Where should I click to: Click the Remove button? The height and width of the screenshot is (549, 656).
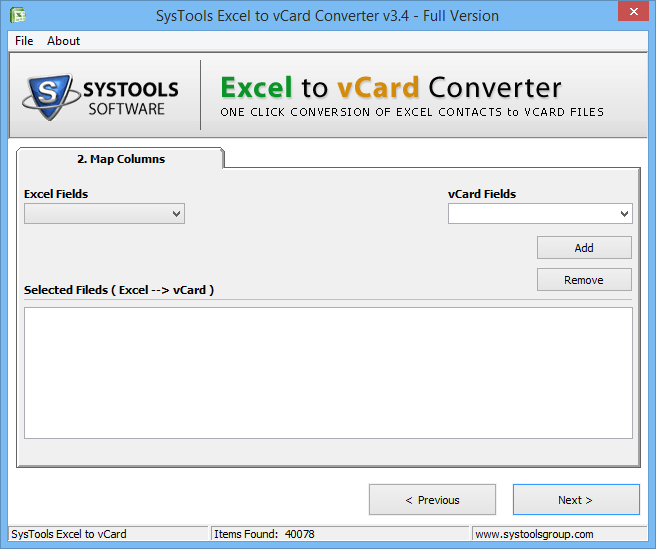[584, 280]
